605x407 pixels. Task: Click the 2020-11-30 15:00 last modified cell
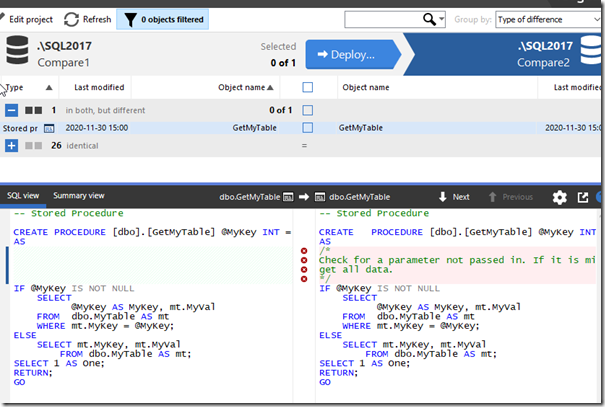coord(96,128)
